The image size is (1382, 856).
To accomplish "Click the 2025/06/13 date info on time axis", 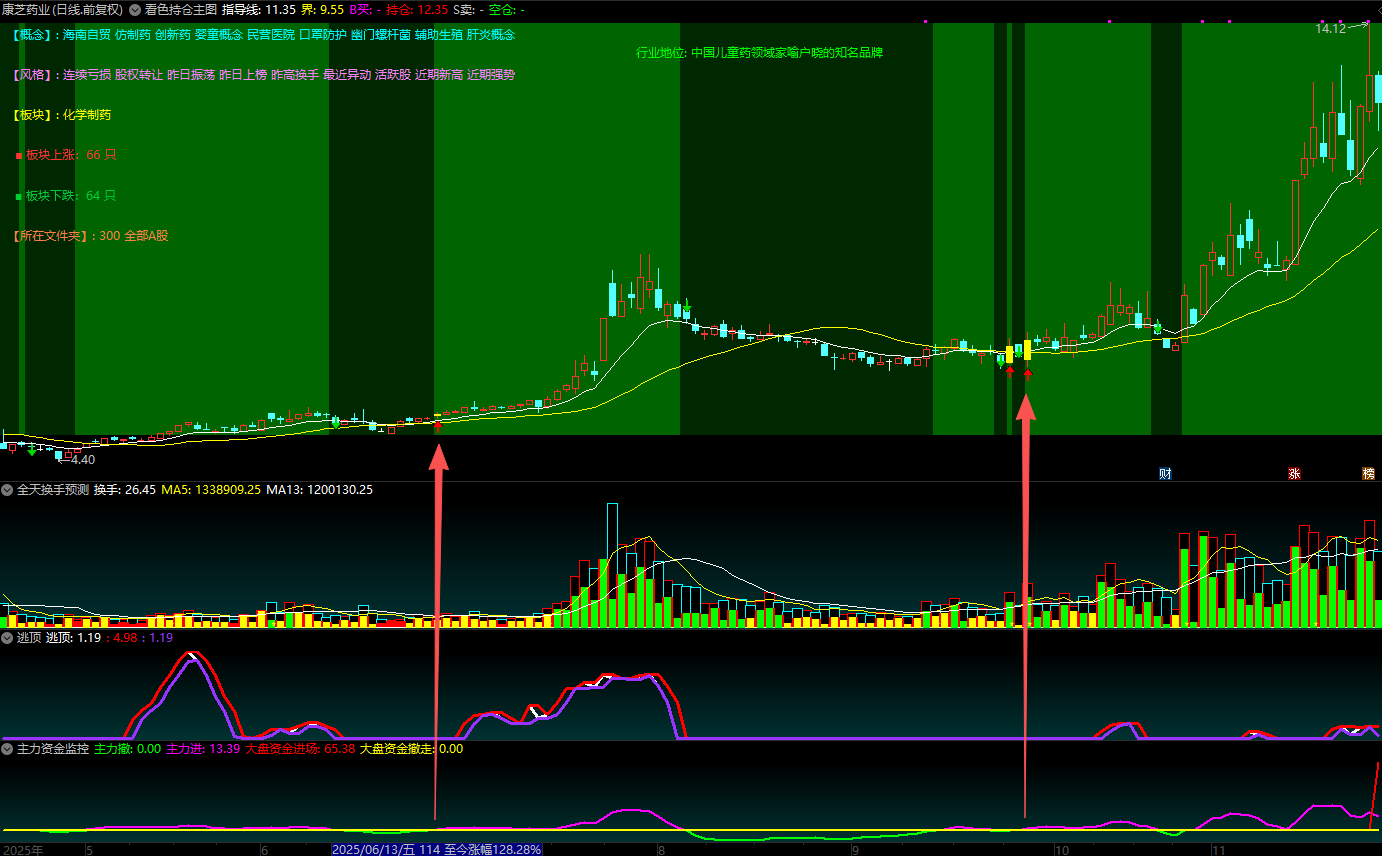I will (436, 849).
